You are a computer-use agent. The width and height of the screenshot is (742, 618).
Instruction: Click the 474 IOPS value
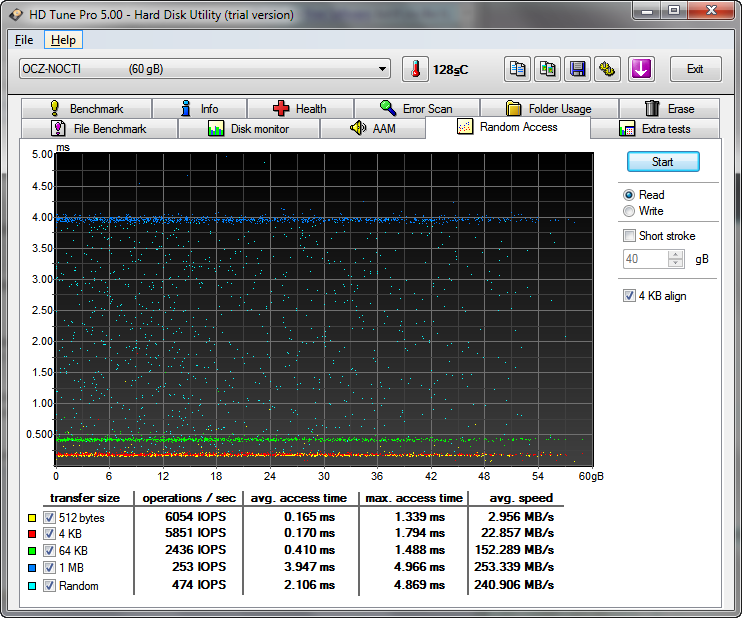[x=199, y=585]
